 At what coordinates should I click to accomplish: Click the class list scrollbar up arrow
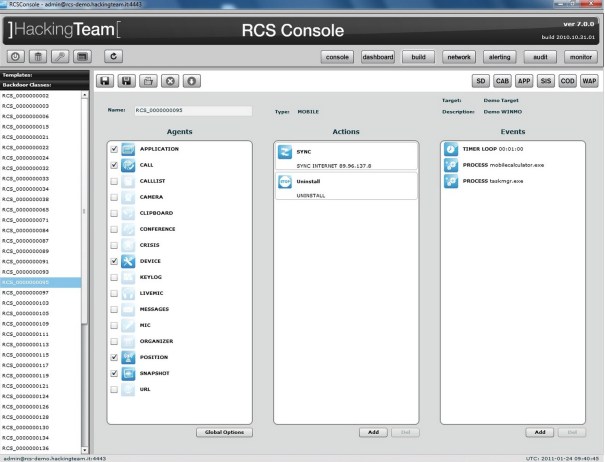85,95
